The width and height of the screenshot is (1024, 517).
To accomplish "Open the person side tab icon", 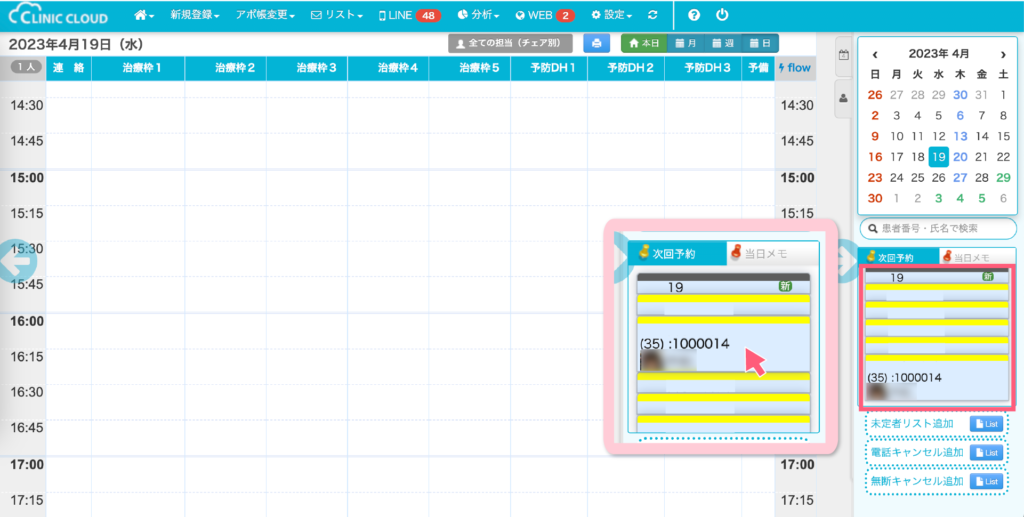I will pyautogui.click(x=843, y=98).
